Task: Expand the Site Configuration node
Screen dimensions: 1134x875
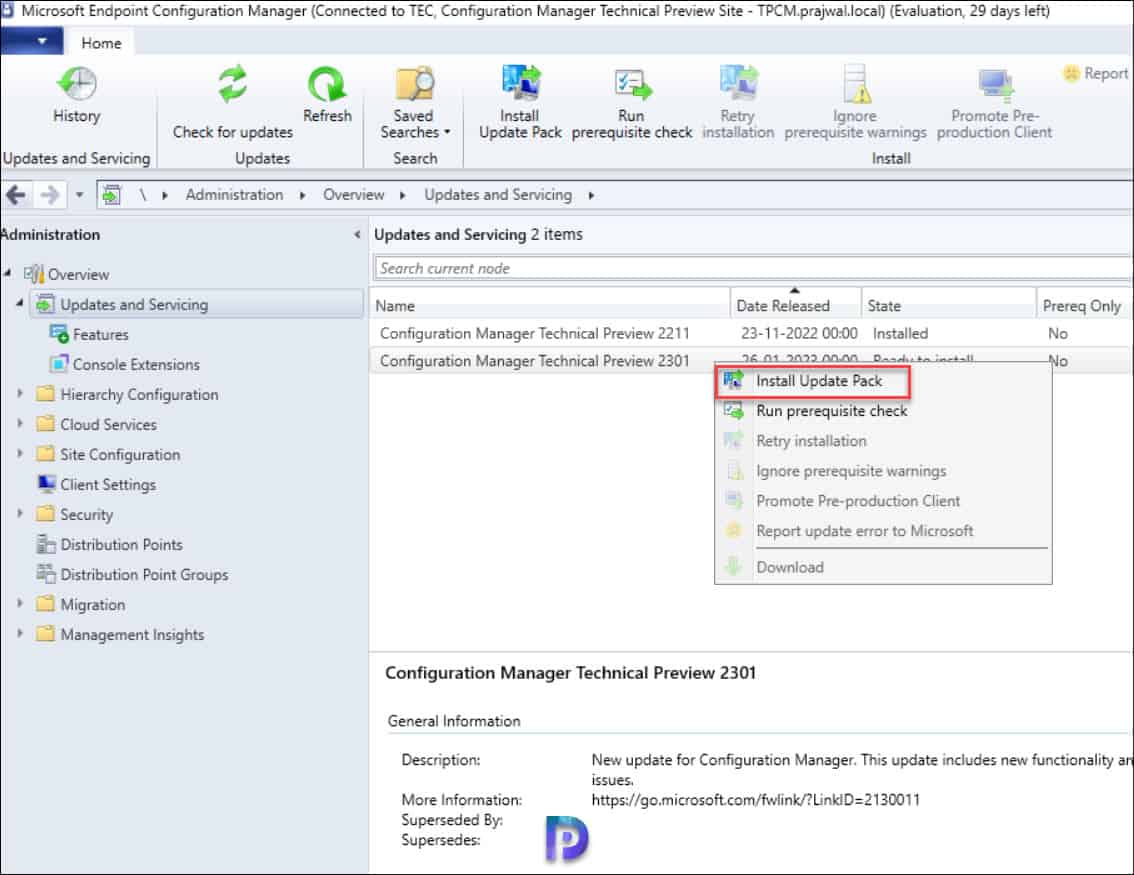Action: coord(20,453)
